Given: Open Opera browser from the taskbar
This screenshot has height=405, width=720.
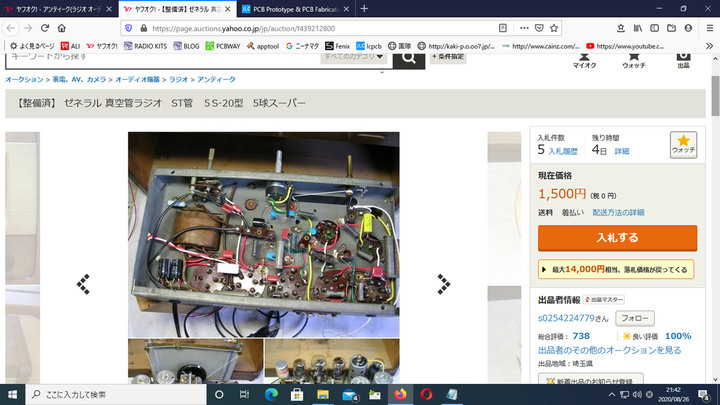Looking at the screenshot, I should (427, 394).
